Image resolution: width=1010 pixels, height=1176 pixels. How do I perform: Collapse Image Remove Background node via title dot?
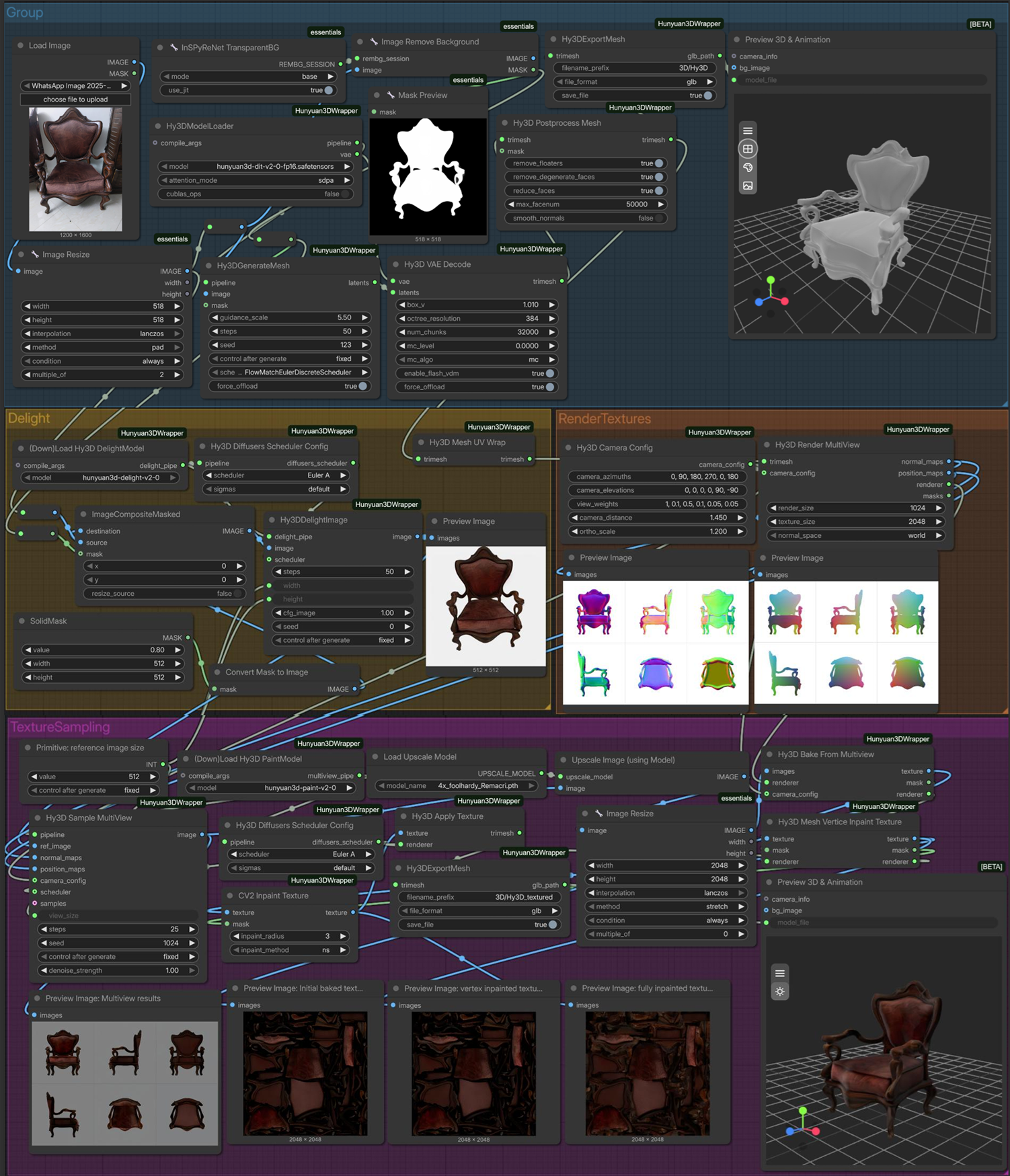coord(360,42)
